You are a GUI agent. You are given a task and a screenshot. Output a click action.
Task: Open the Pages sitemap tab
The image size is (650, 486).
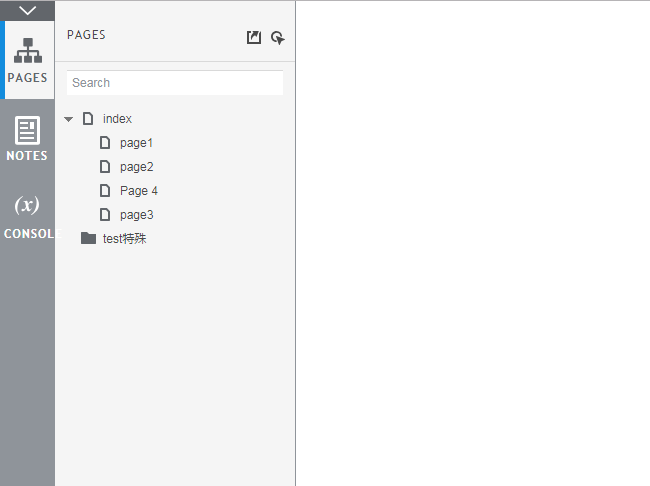tap(27, 60)
